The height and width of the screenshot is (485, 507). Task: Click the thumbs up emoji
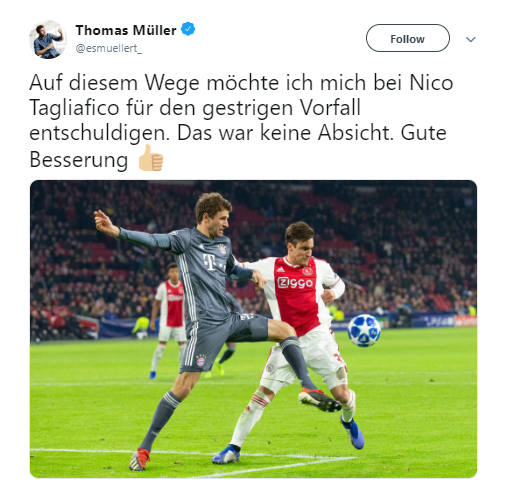click(x=151, y=158)
